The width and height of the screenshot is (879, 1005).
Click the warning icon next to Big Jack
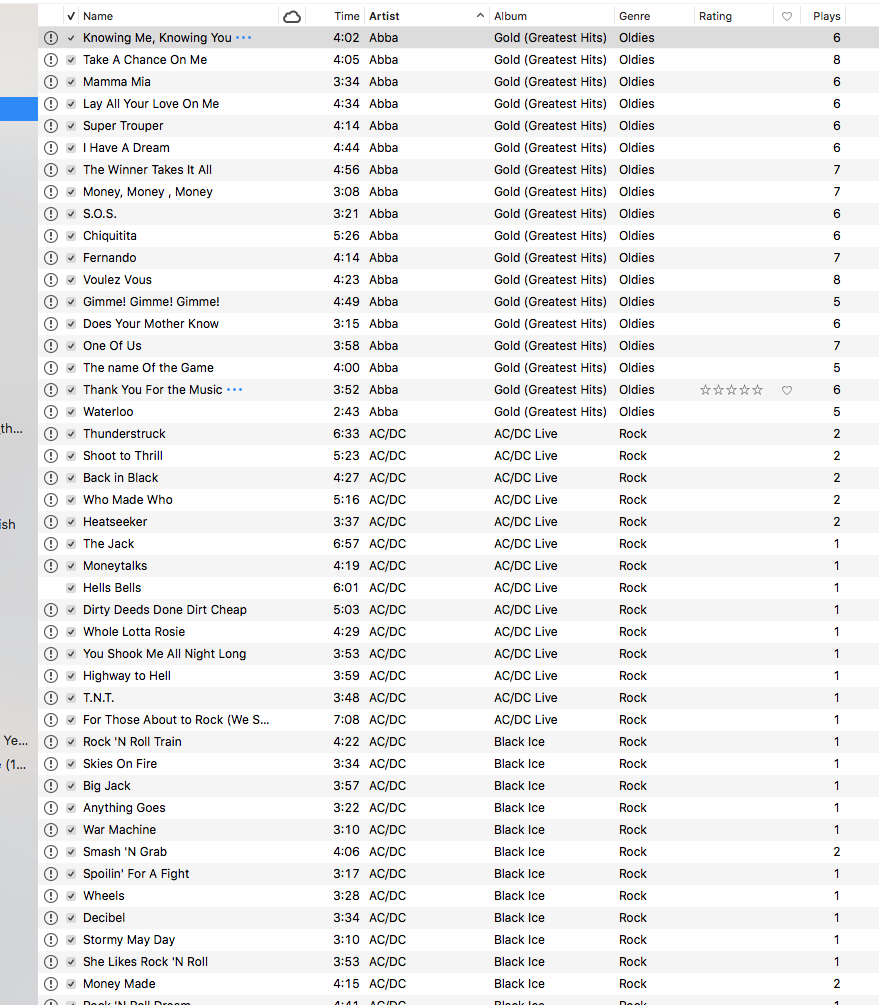pos(51,786)
